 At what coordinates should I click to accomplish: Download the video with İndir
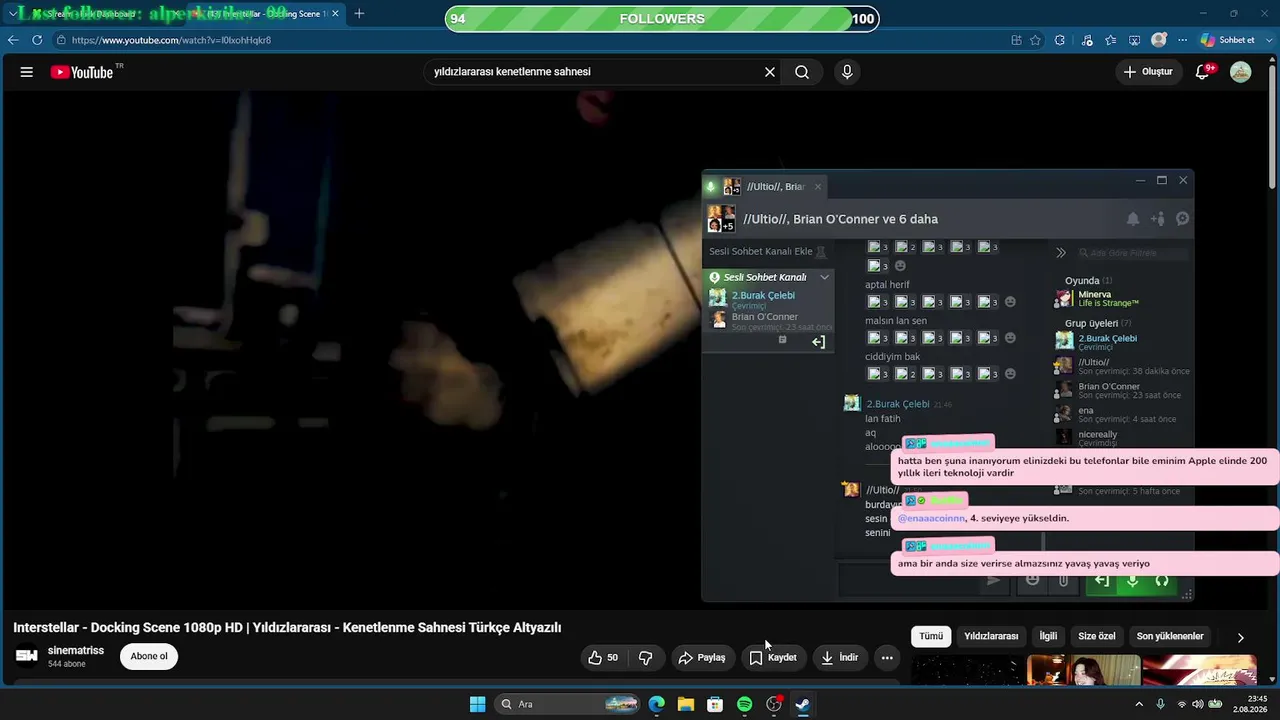pos(840,657)
